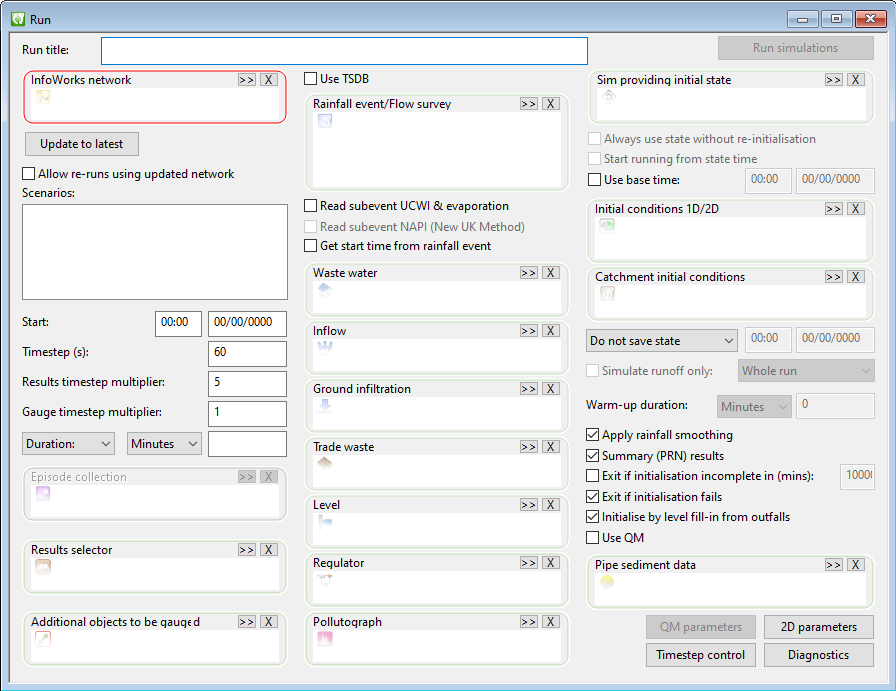Viewport: 896px width, 691px height.
Task: Click the Waste water object icon
Action: point(325,290)
